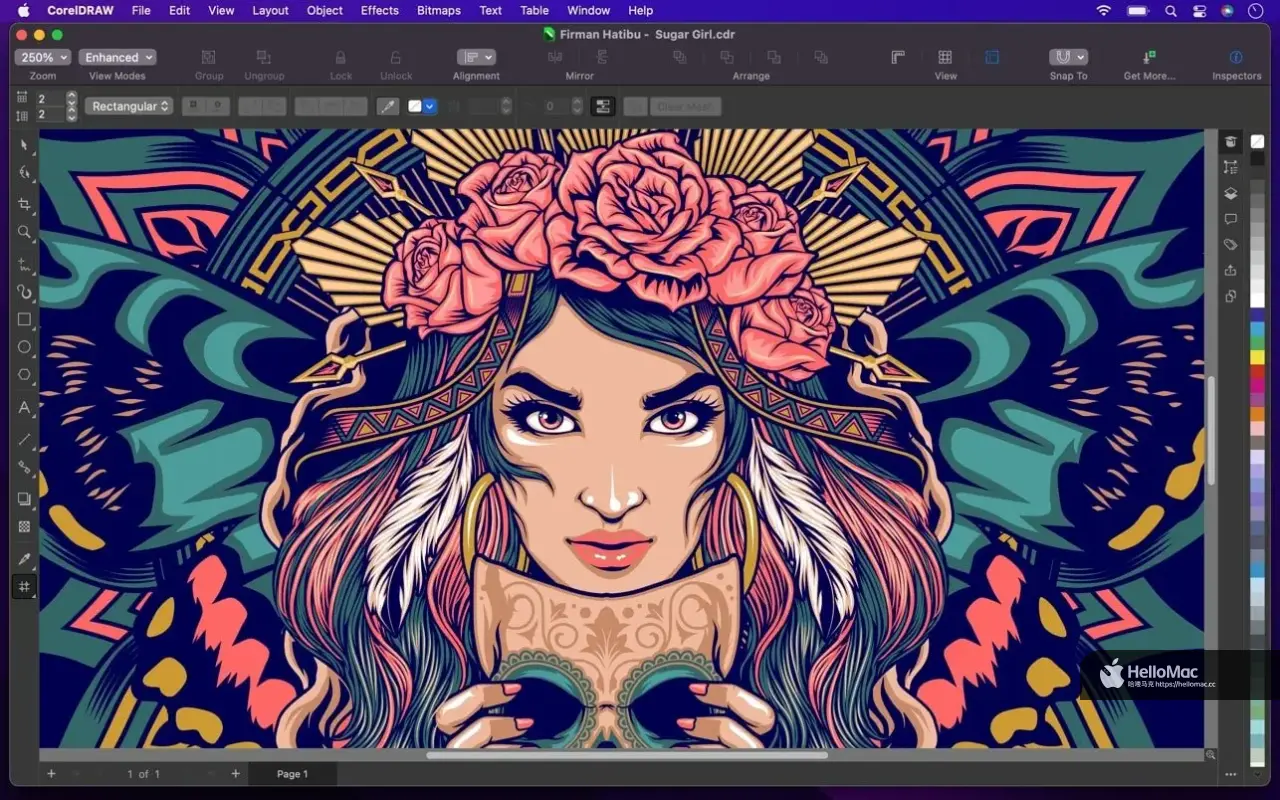Open macOS Control Center icon
1280x800 pixels.
pyautogui.click(x=1200, y=10)
